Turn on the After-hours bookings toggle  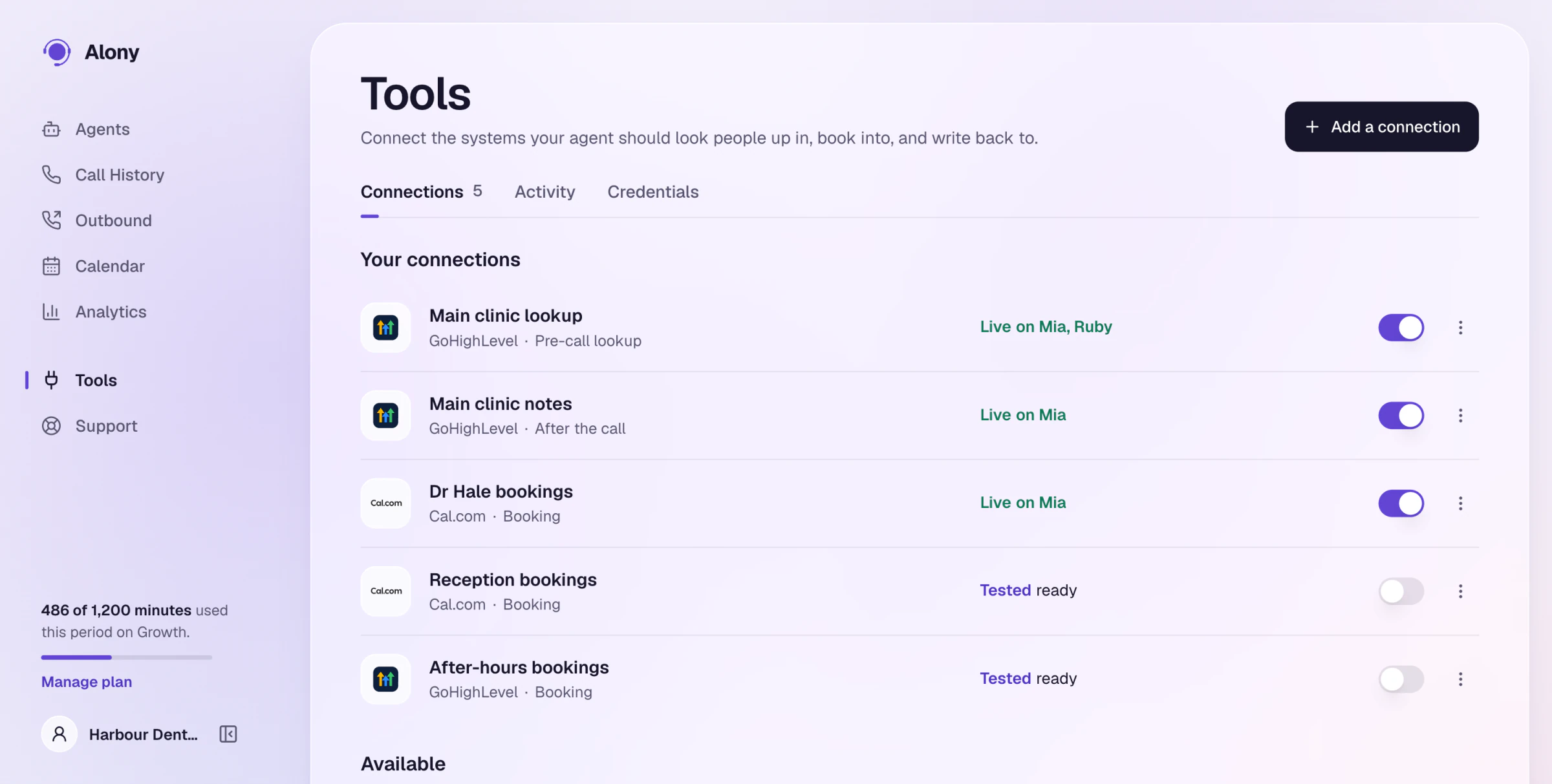1401,679
